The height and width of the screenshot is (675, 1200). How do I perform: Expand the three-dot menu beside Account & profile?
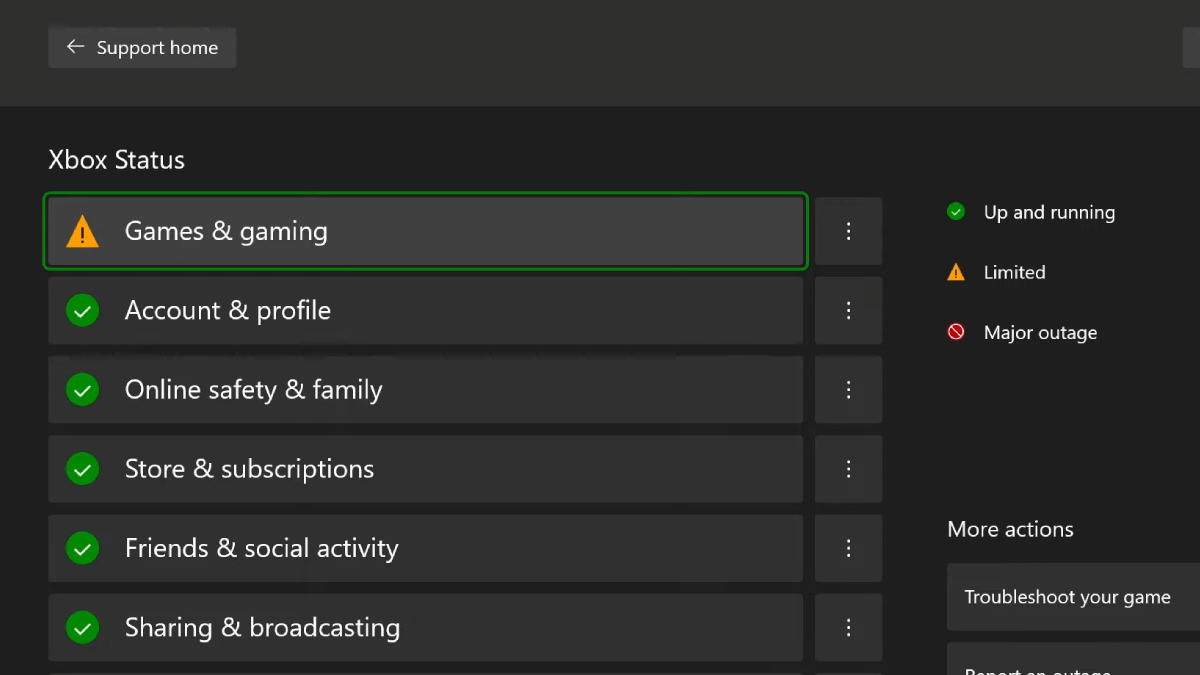[x=848, y=310]
